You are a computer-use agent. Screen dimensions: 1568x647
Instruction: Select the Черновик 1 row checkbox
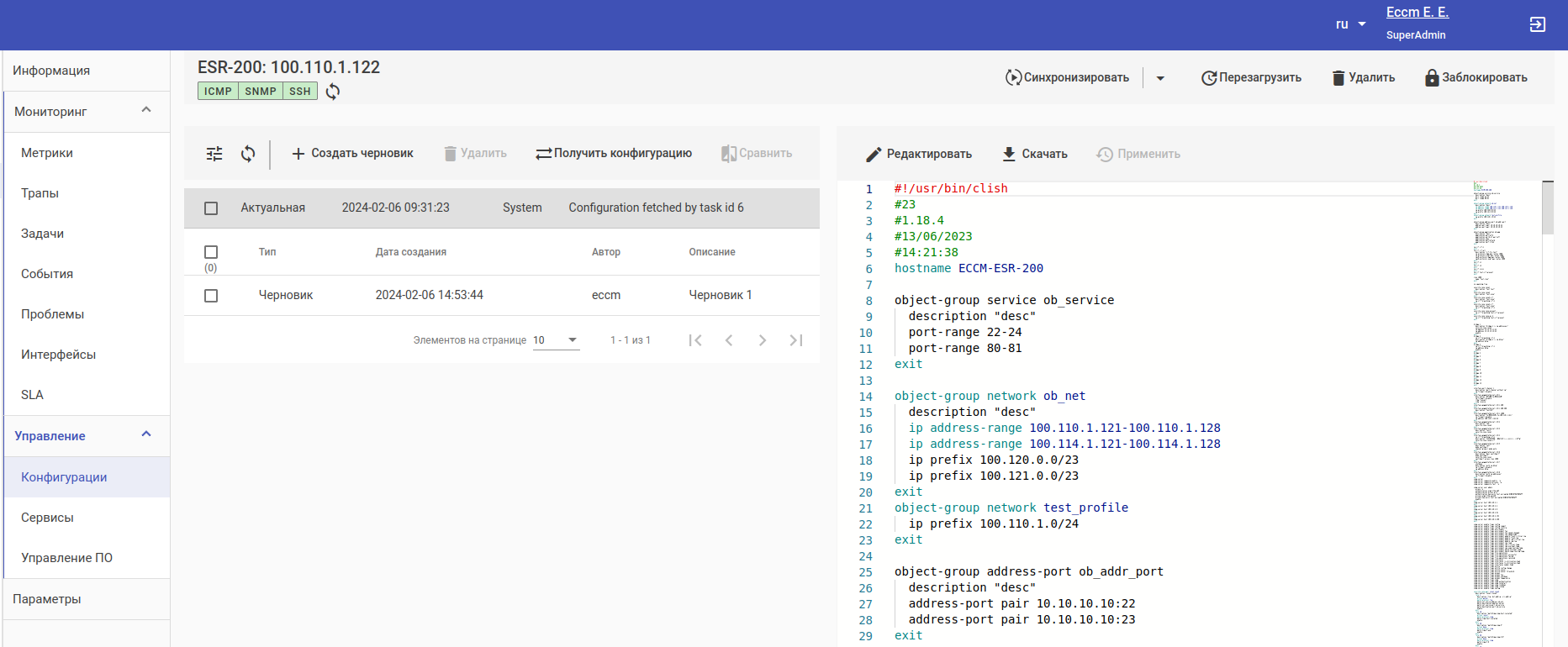pyautogui.click(x=211, y=296)
